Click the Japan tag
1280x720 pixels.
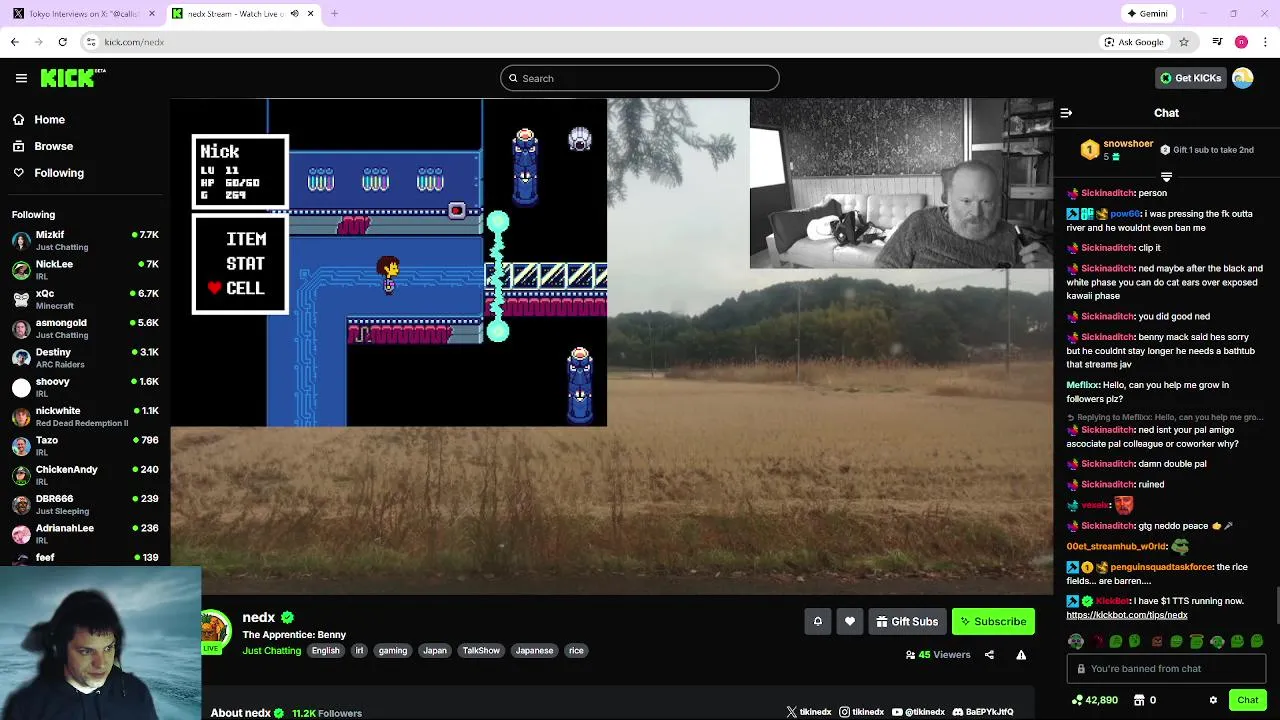(435, 651)
